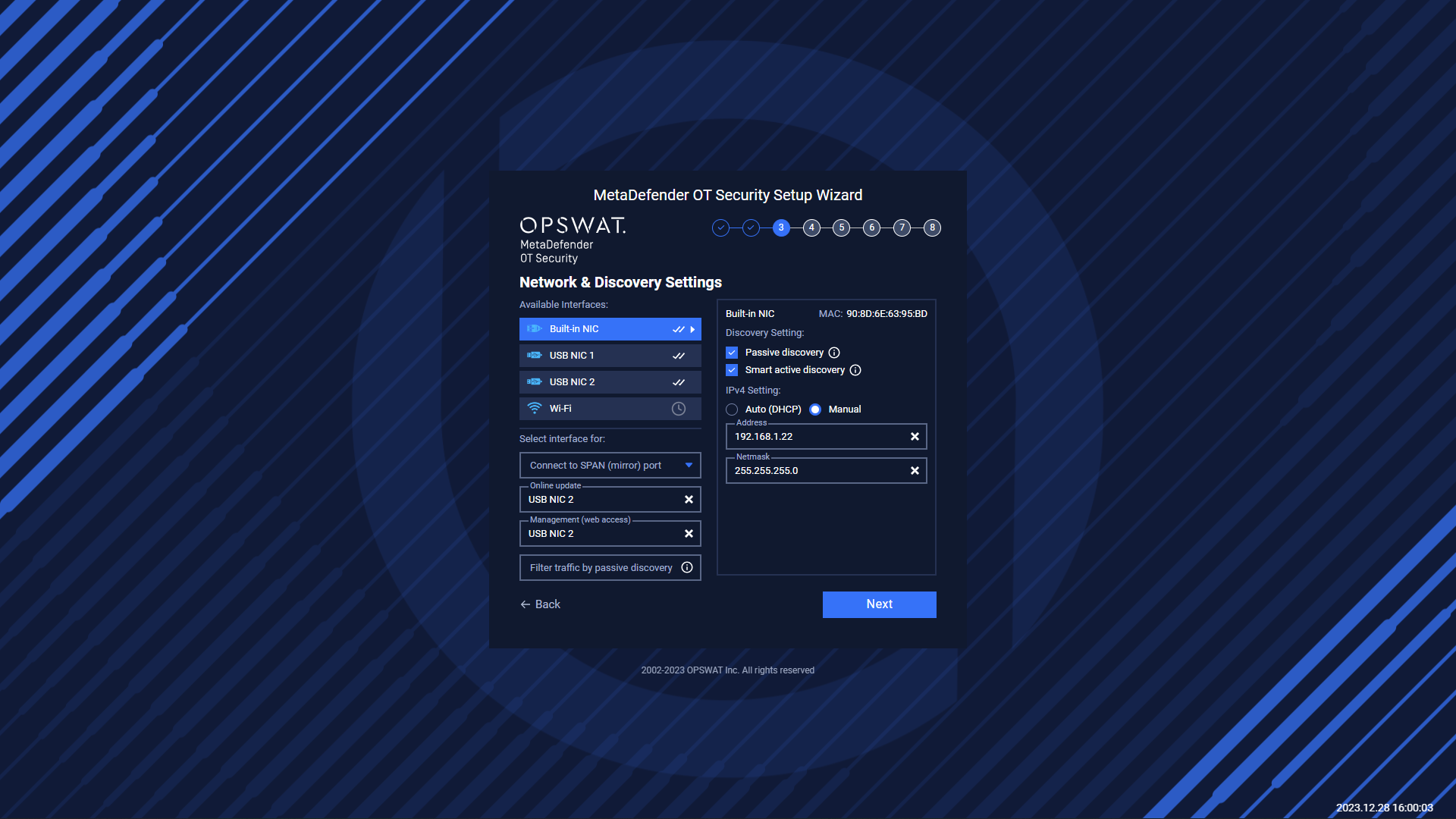Image resolution: width=1456 pixels, height=819 pixels.
Task: Show info for Smart active discovery
Action: pyautogui.click(x=855, y=370)
